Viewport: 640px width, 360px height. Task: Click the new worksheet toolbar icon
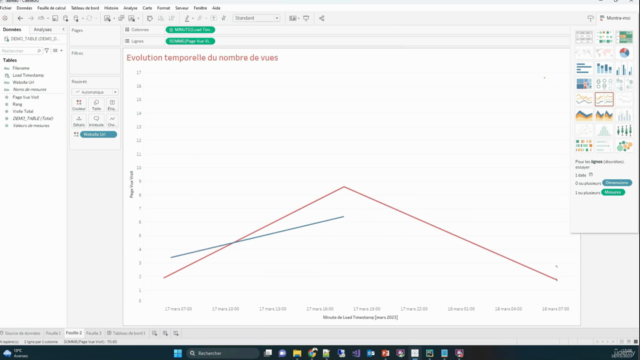(x=107, y=18)
